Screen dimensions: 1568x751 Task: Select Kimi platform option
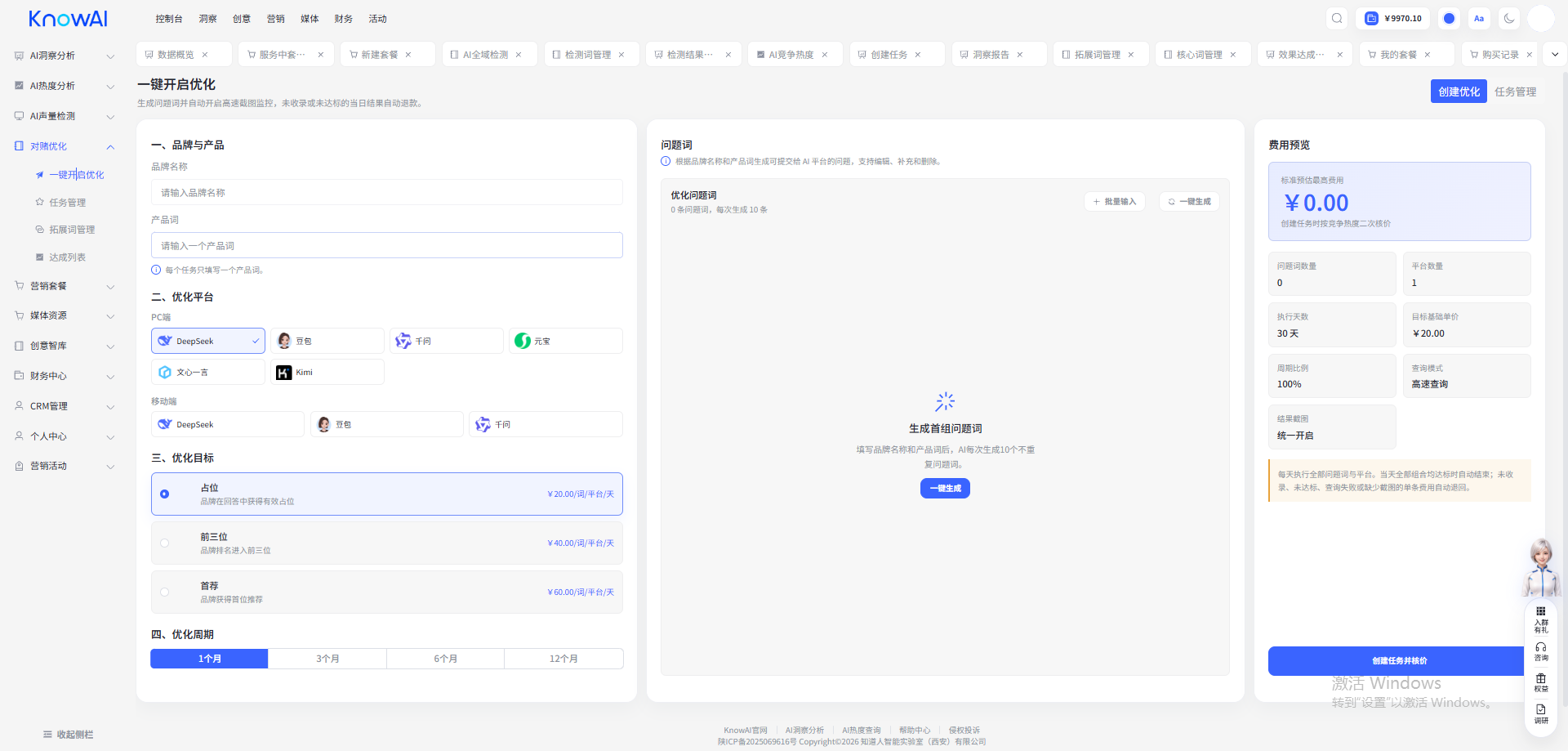(327, 372)
